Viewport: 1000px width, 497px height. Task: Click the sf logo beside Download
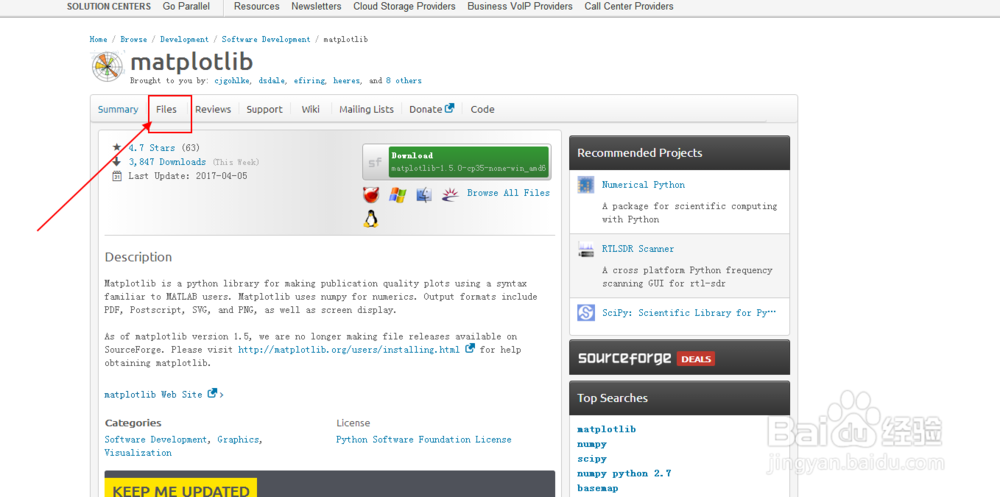point(376,163)
